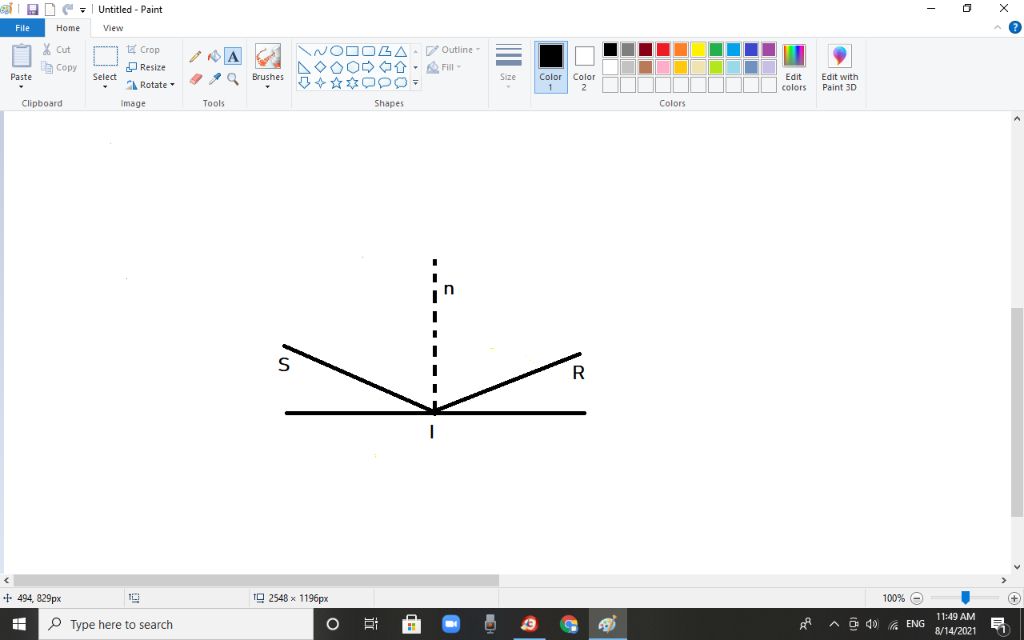The width and height of the screenshot is (1024, 640).
Task: Choose the Up arrow shape
Action: click(400, 67)
